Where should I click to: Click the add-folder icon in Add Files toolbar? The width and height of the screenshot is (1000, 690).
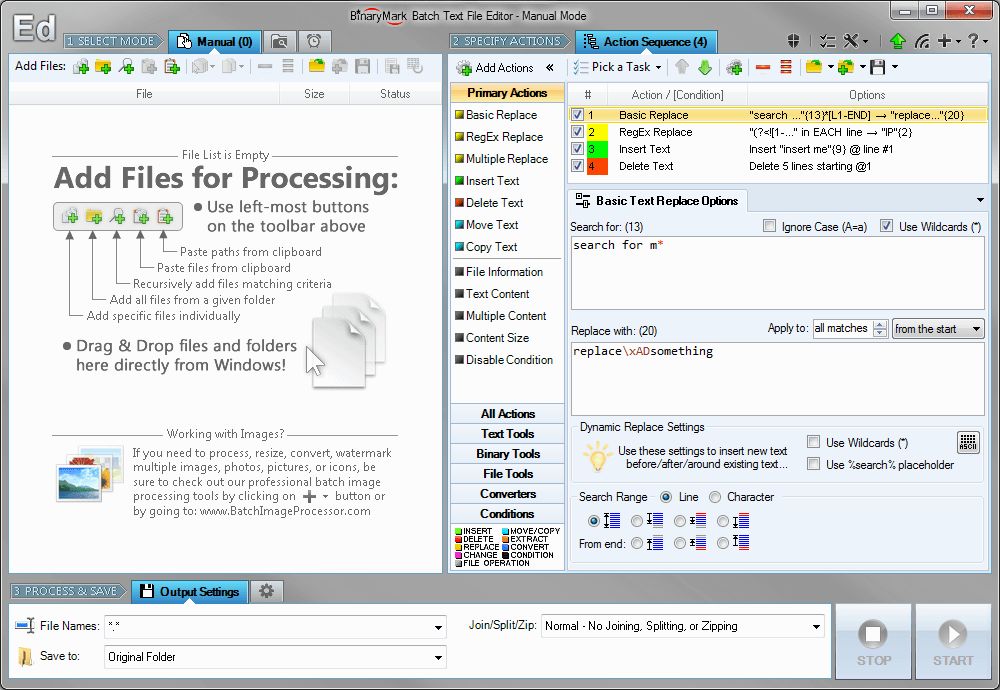103,66
